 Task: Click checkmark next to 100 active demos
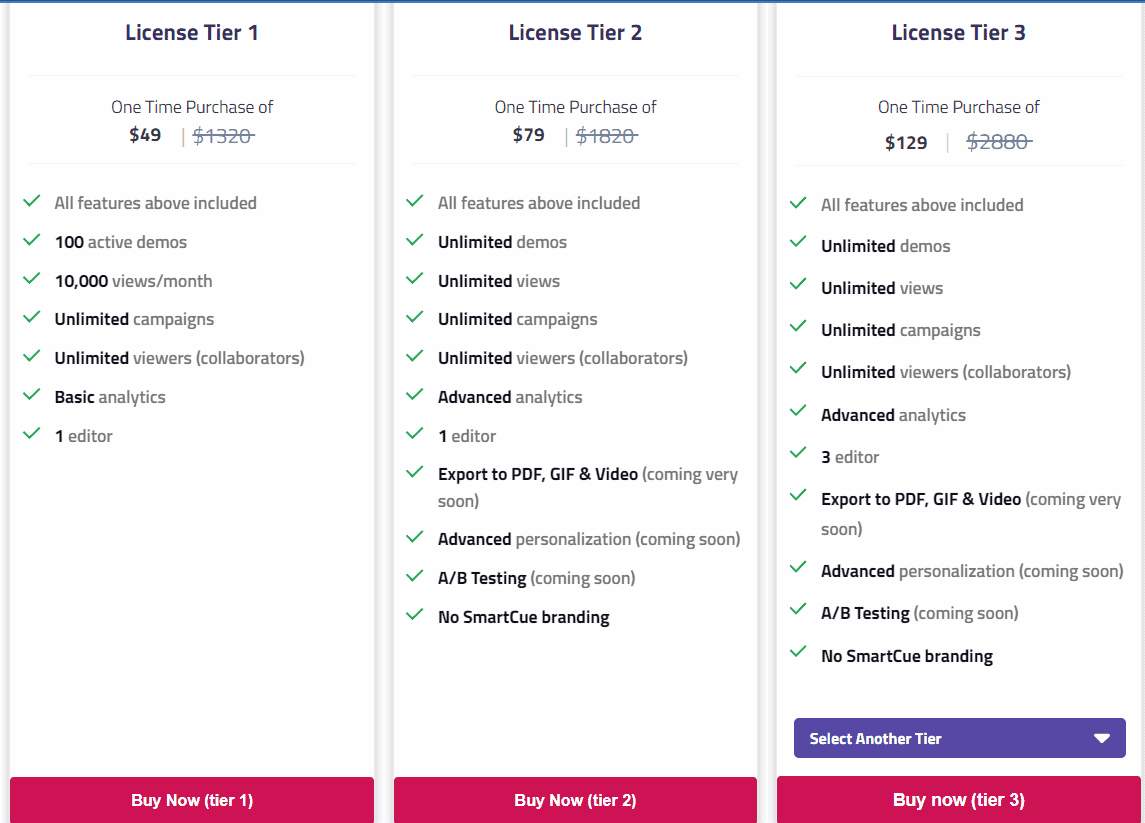[x=32, y=241]
